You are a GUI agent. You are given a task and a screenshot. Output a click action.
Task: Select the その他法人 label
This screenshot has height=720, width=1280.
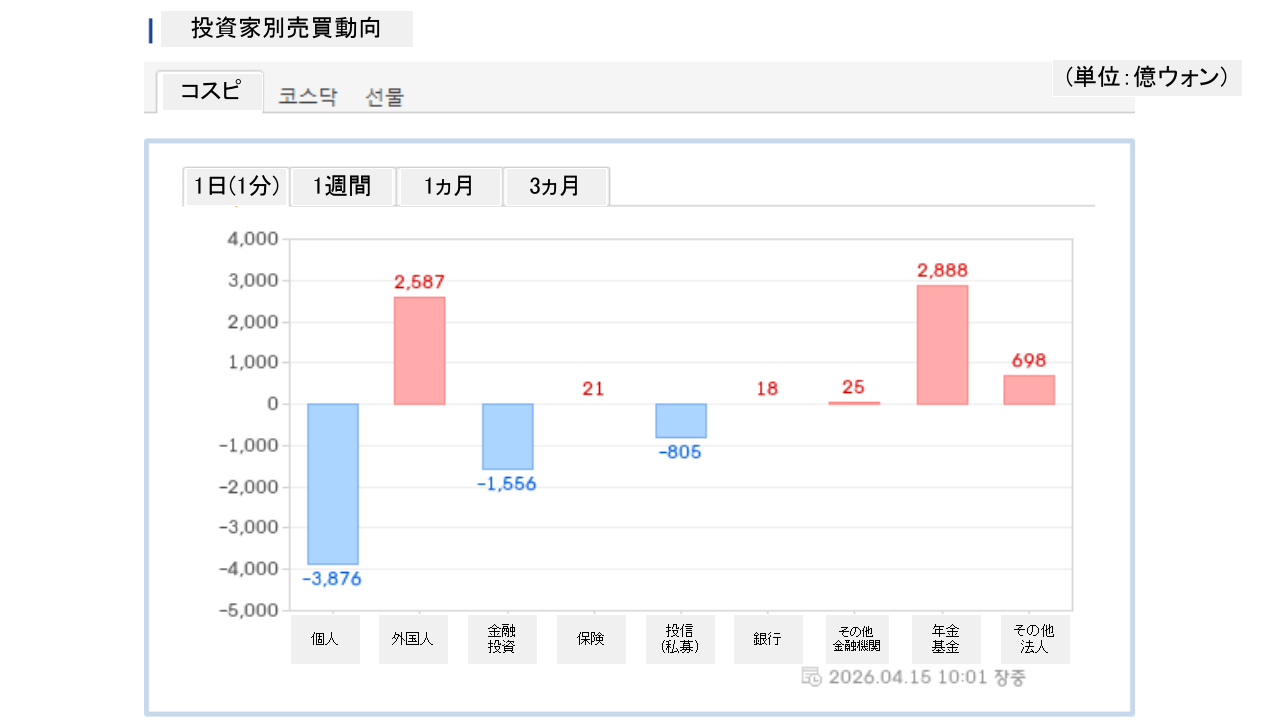click(x=1034, y=639)
